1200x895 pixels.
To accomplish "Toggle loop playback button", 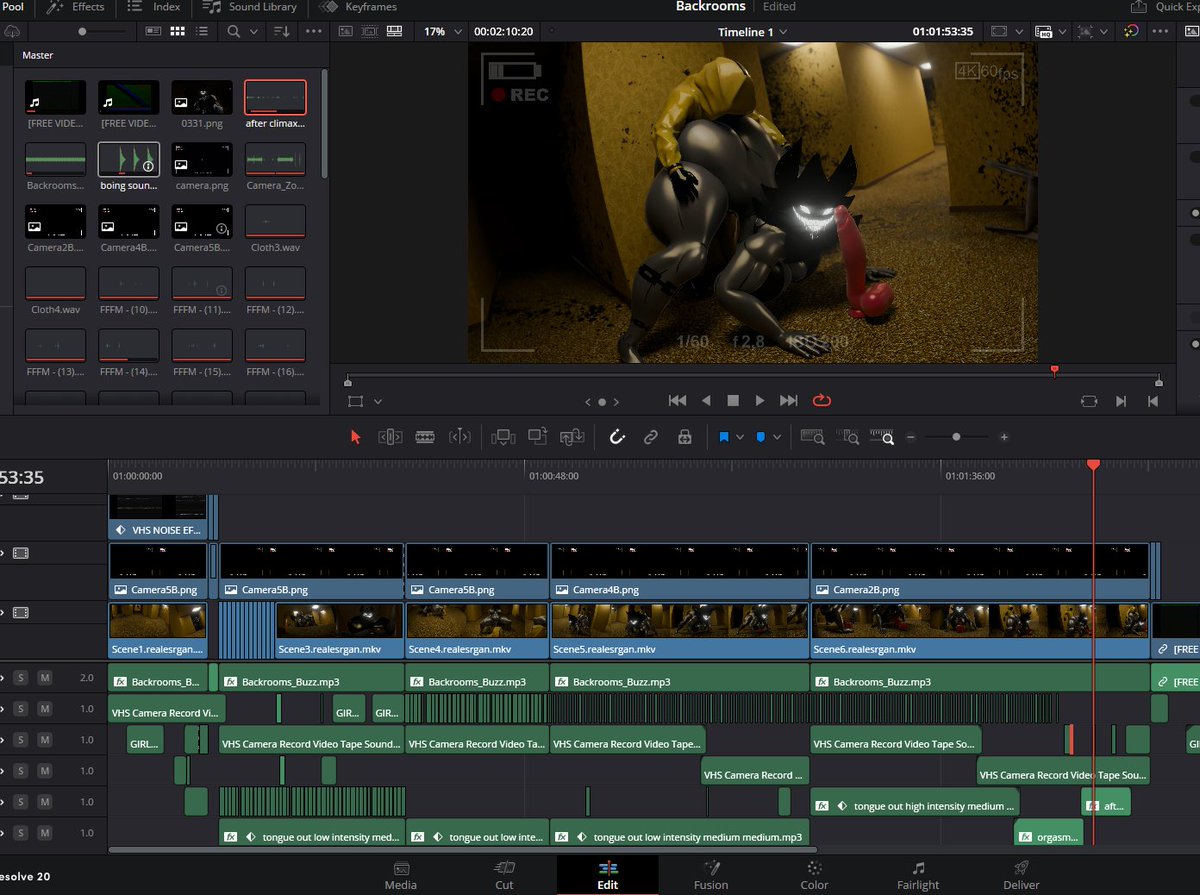I will [x=822, y=400].
